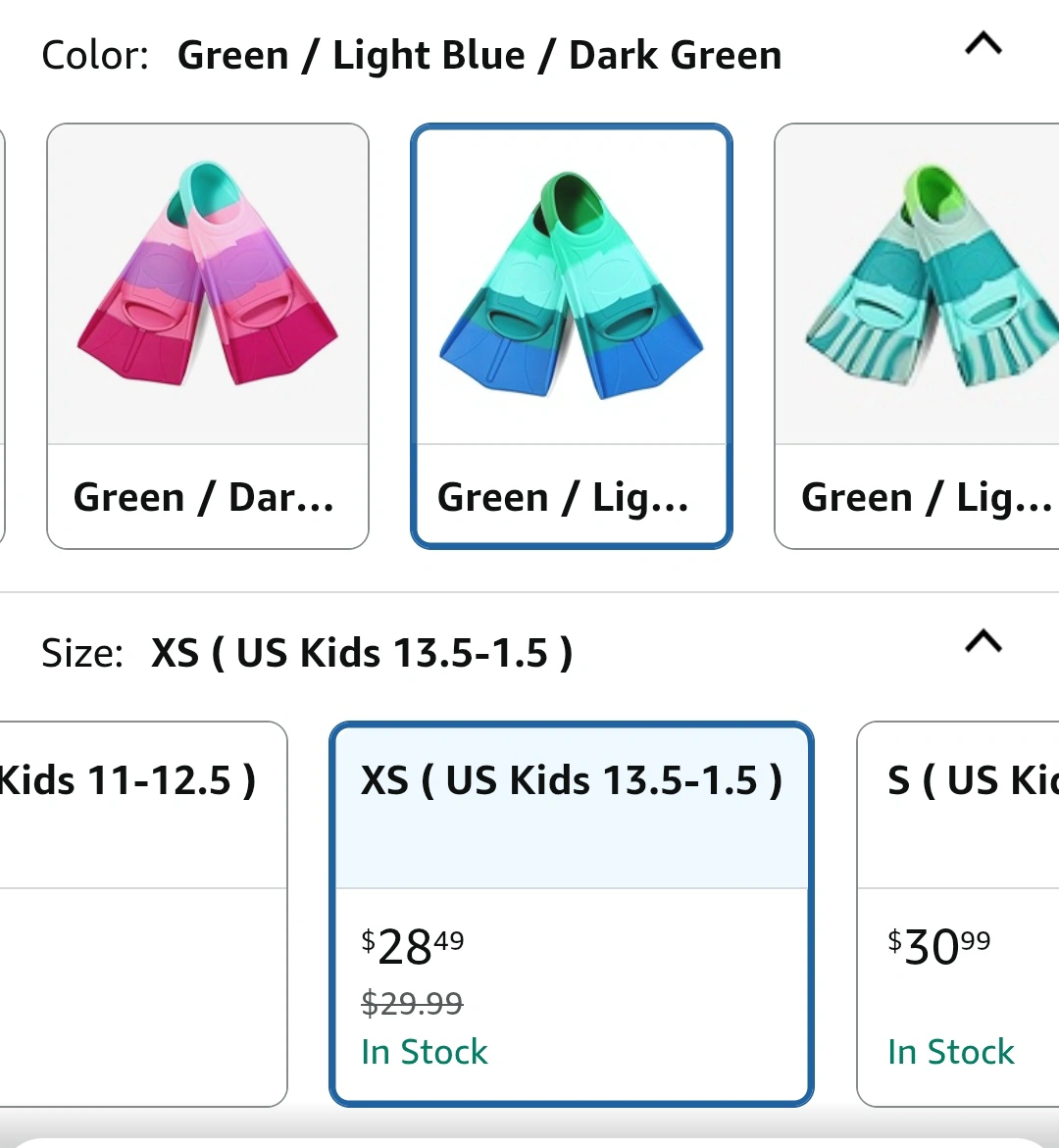Collapse the Size section chevron
Image resolution: width=1059 pixels, height=1148 pixels.
(983, 641)
